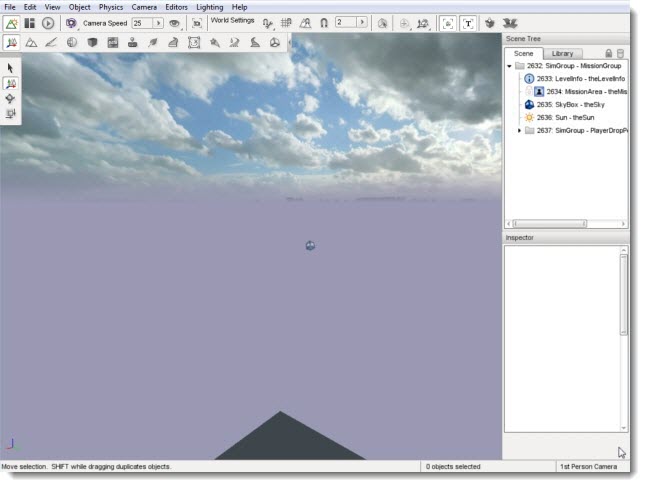Toggle rendering of object icons

(x=448, y=23)
